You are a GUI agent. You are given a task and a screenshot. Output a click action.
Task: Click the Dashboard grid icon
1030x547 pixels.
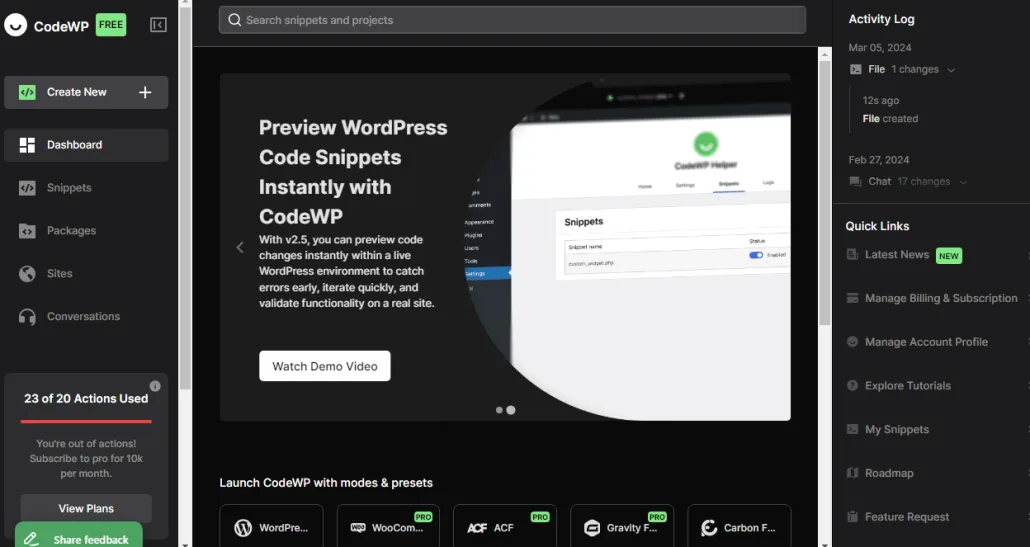click(x=27, y=145)
